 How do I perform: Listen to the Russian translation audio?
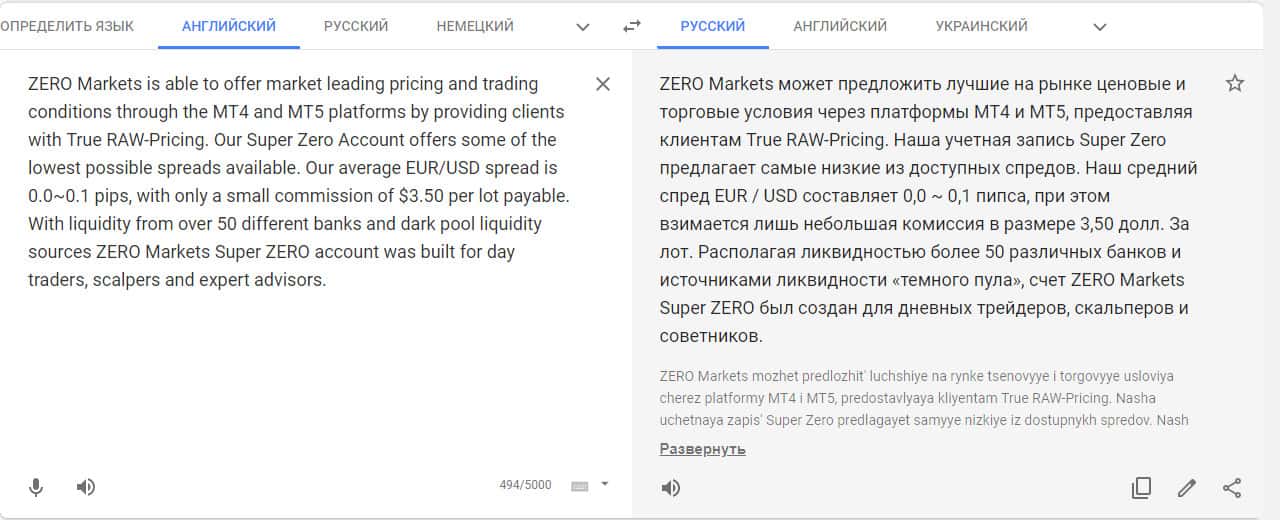point(670,488)
